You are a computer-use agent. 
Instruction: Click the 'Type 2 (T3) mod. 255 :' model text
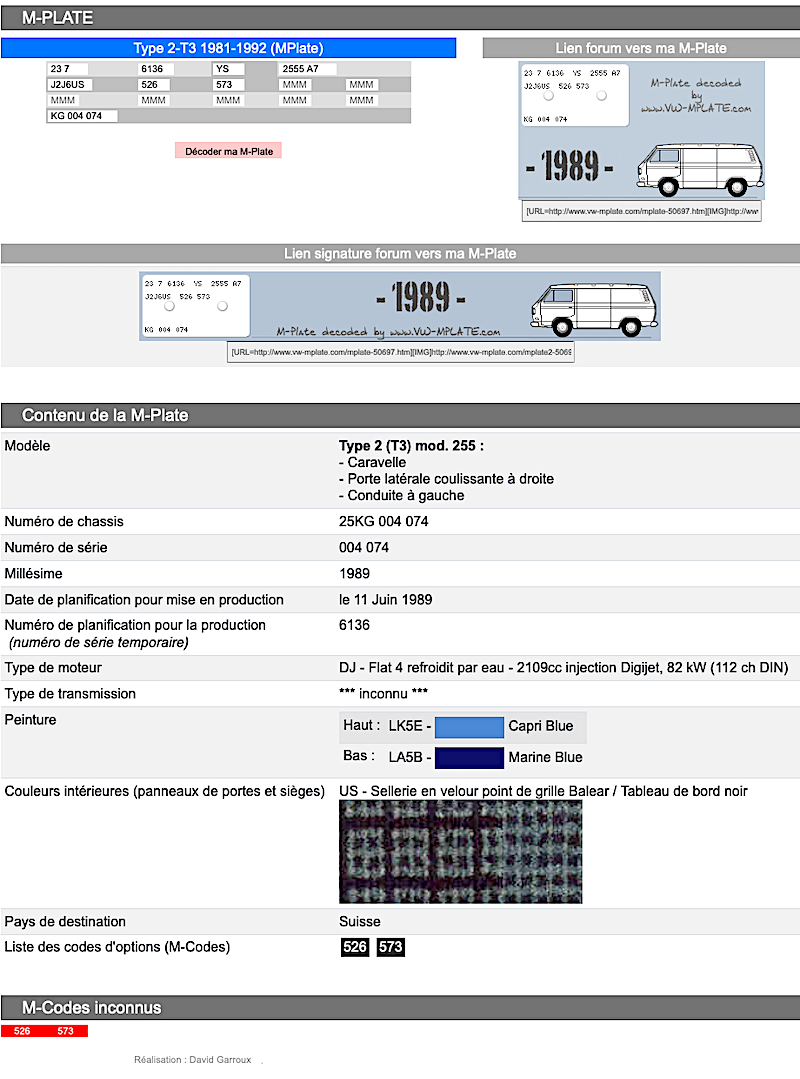point(411,446)
